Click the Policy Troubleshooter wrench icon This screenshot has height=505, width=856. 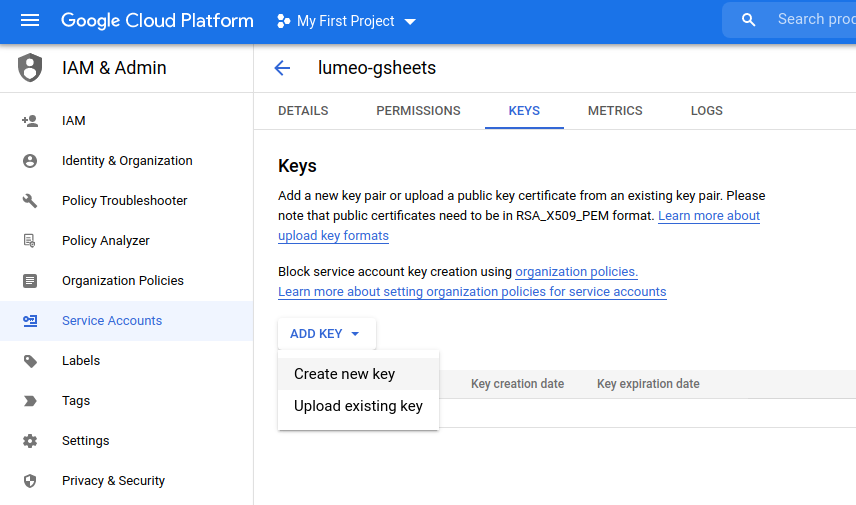30,201
